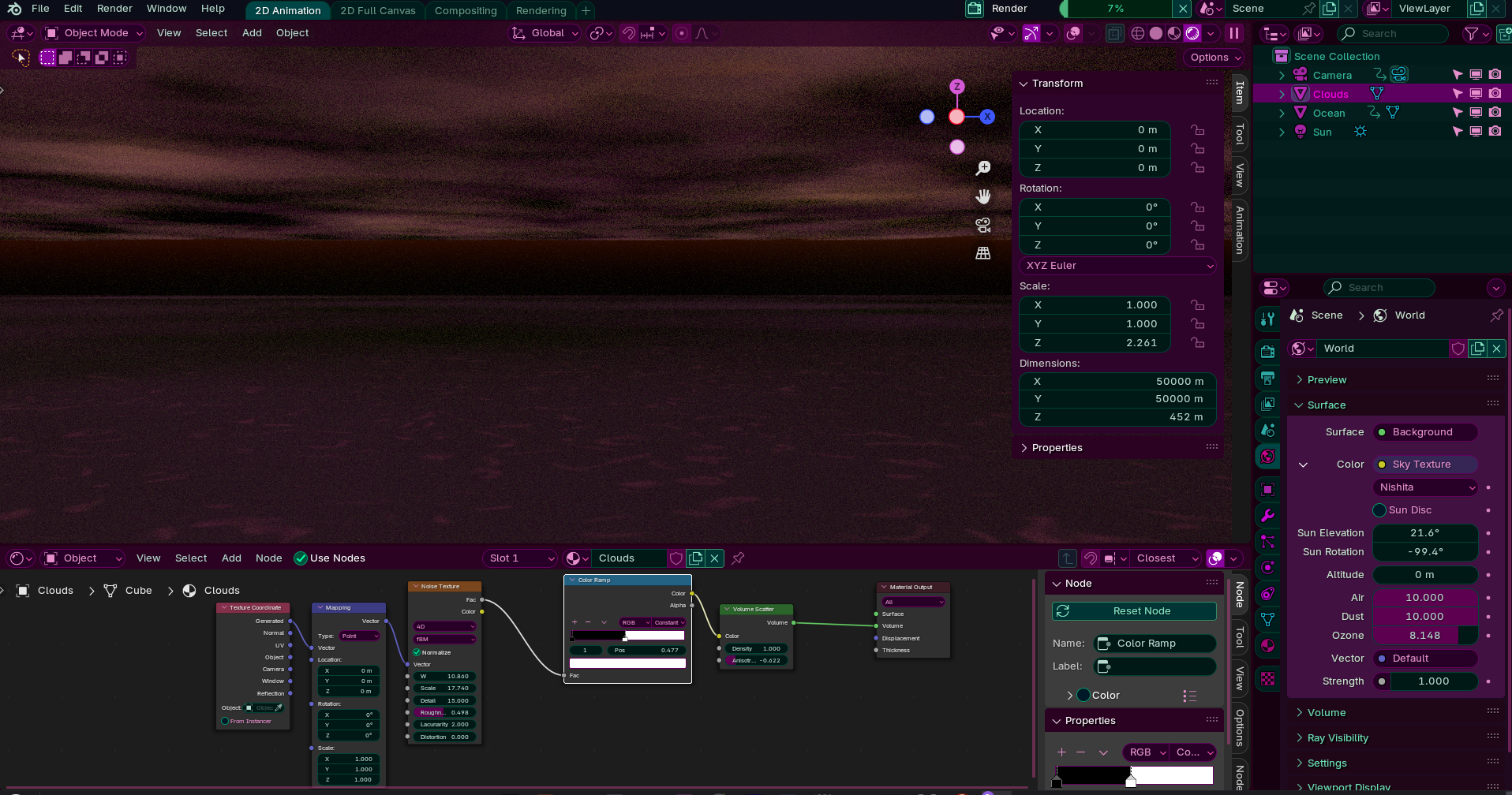Expand the Volume panel in World properties

click(x=1327, y=713)
